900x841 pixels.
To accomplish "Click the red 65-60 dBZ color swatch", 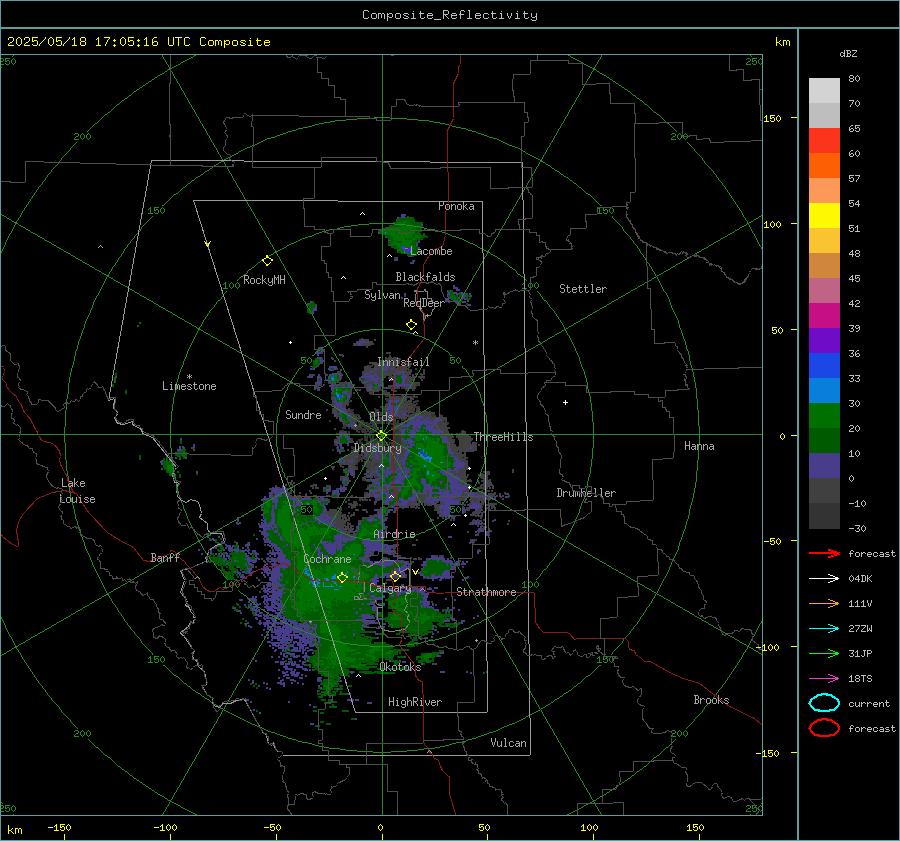I will 824,141.
